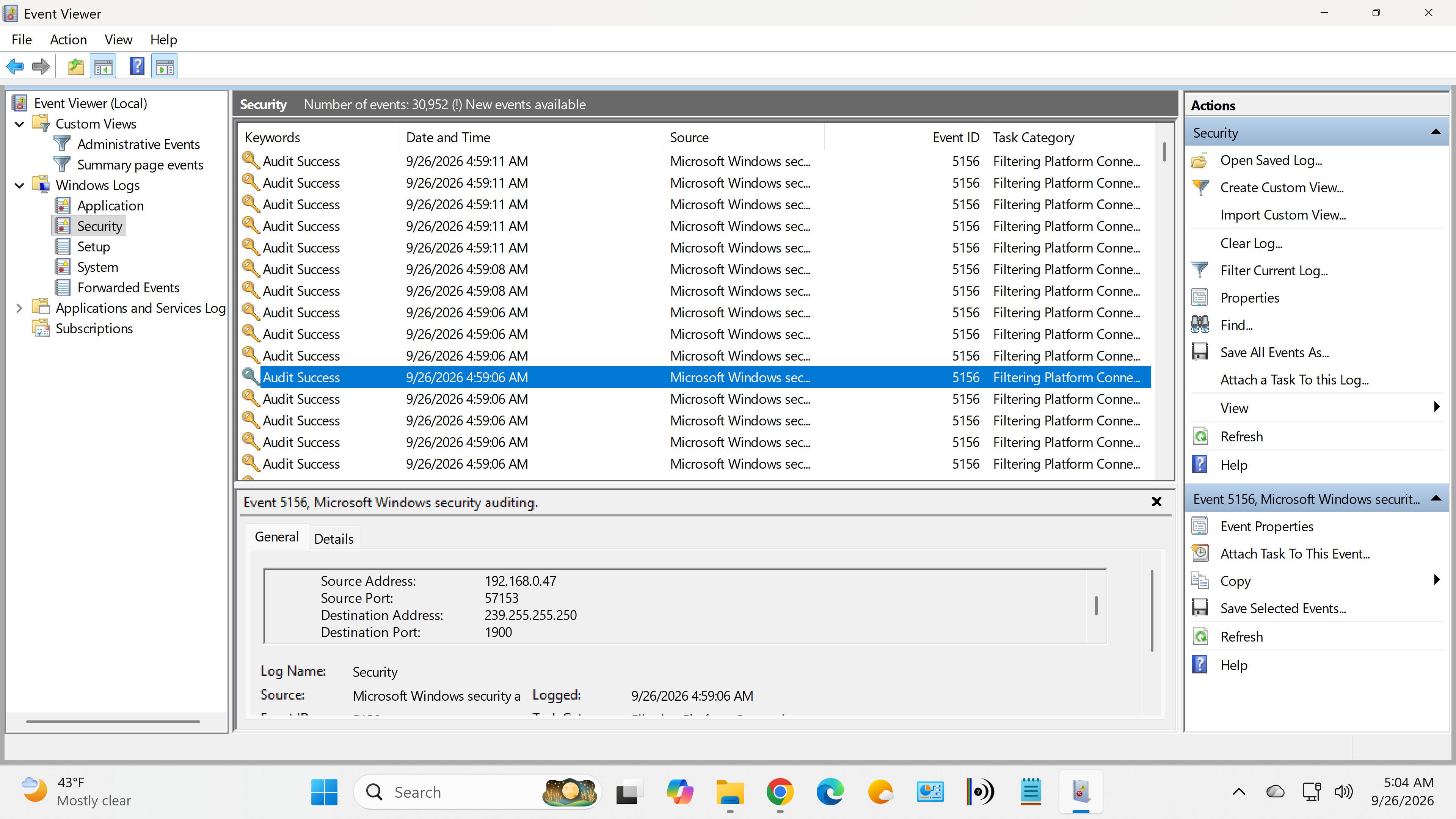
Task: Click the event list vertical scrollbar thumb
Action: click(x=1164, y=152)
